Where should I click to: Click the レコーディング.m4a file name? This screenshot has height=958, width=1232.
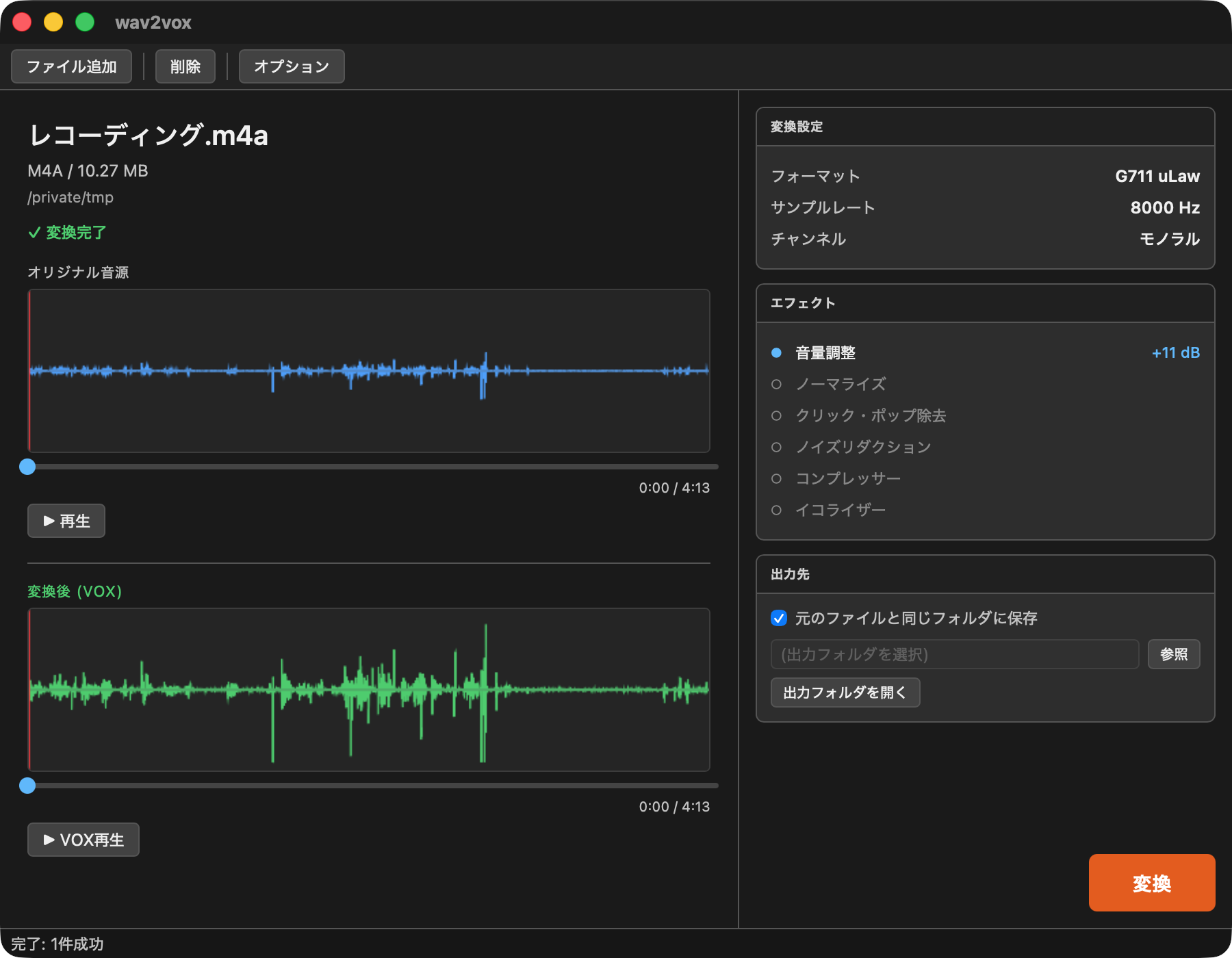(x=149, y=135)
